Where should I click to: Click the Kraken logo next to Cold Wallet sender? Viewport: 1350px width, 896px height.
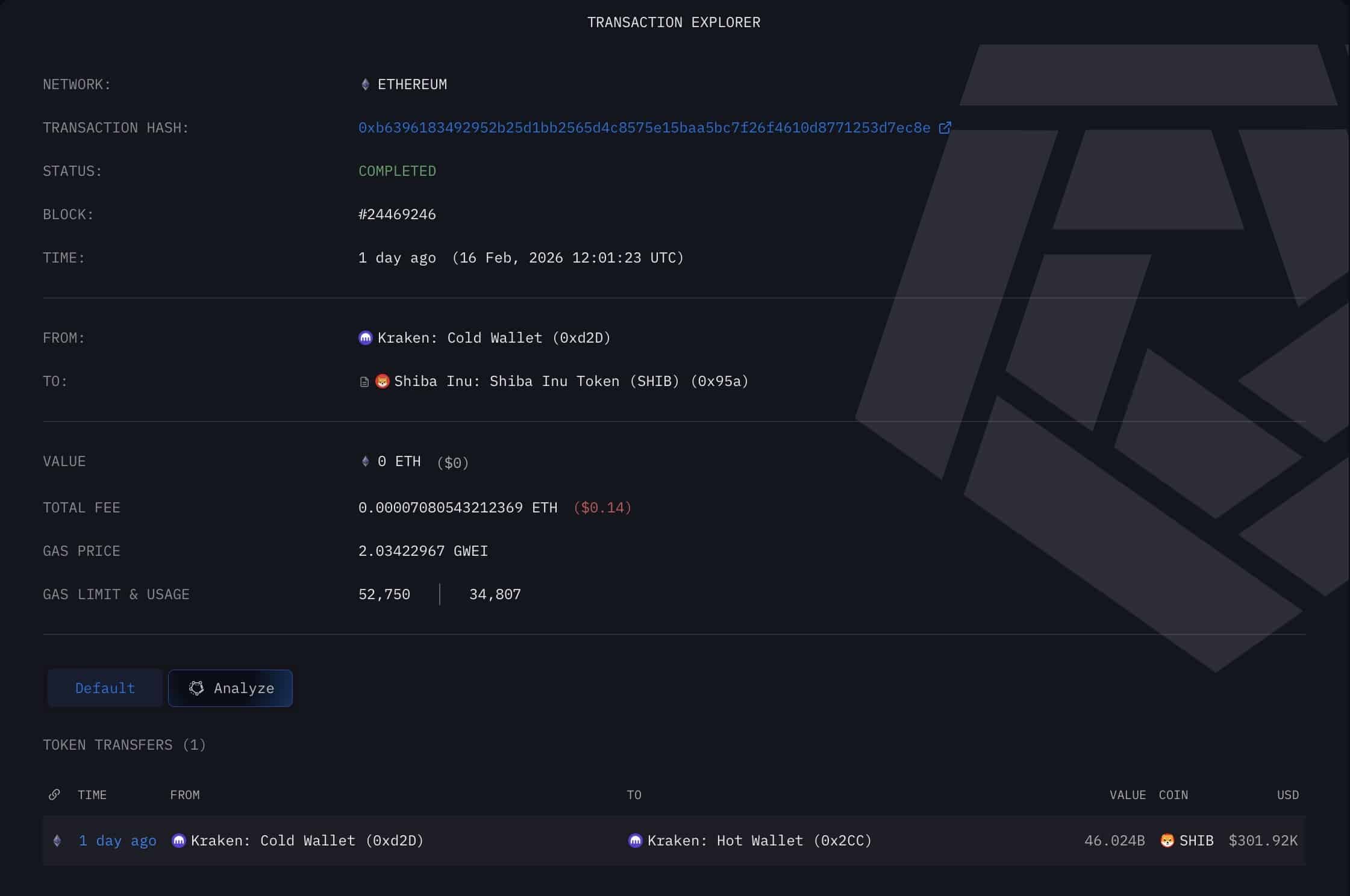pos(364,337)
